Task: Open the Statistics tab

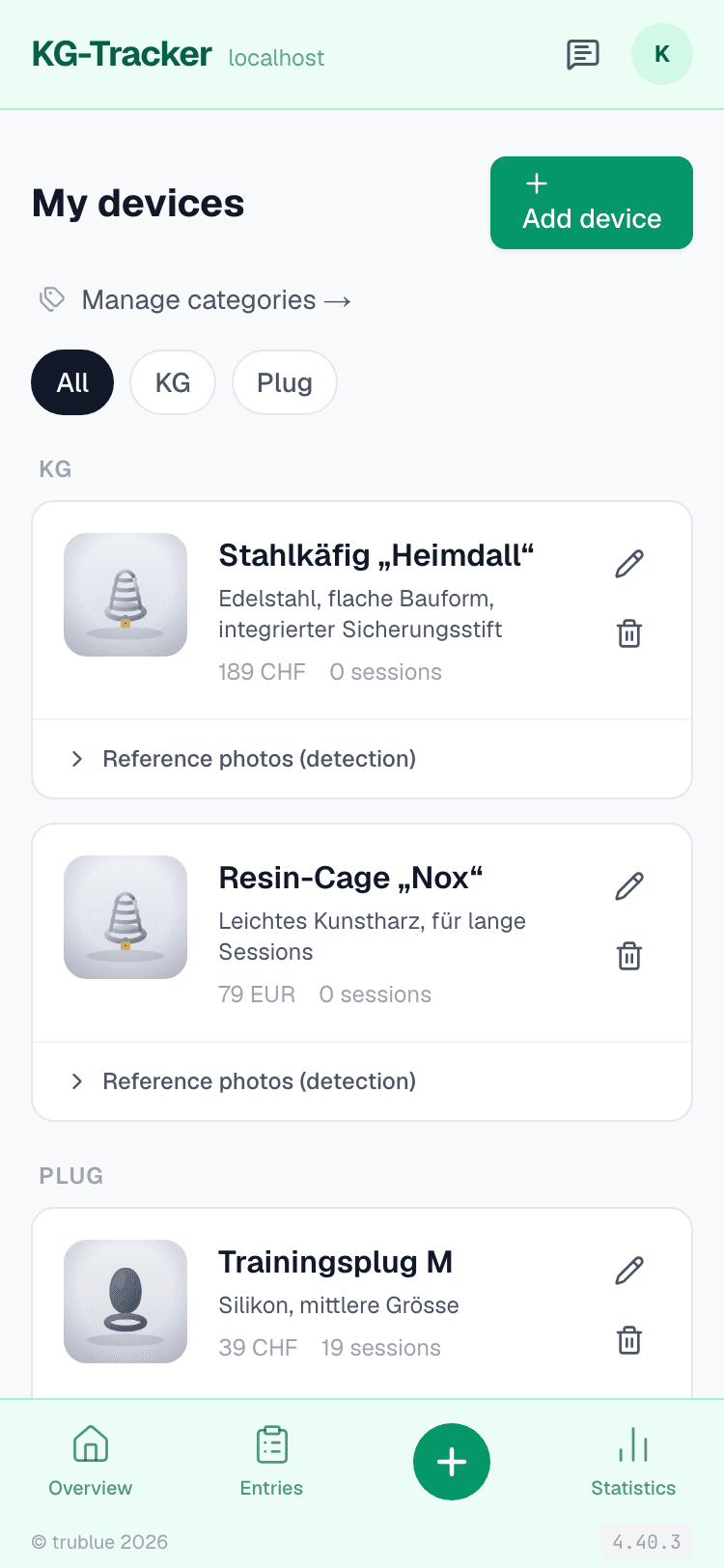Action: pyautogui.click(x=633, y=1462)
